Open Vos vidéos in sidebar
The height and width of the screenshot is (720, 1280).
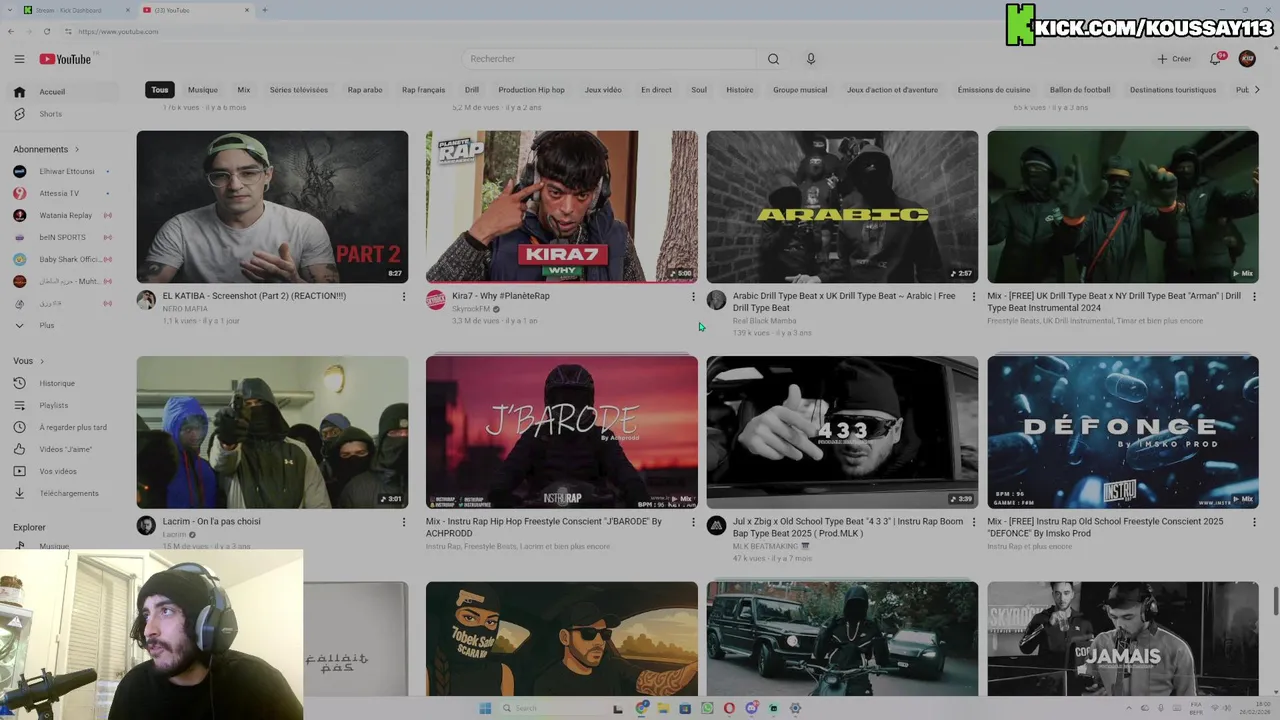64,471
